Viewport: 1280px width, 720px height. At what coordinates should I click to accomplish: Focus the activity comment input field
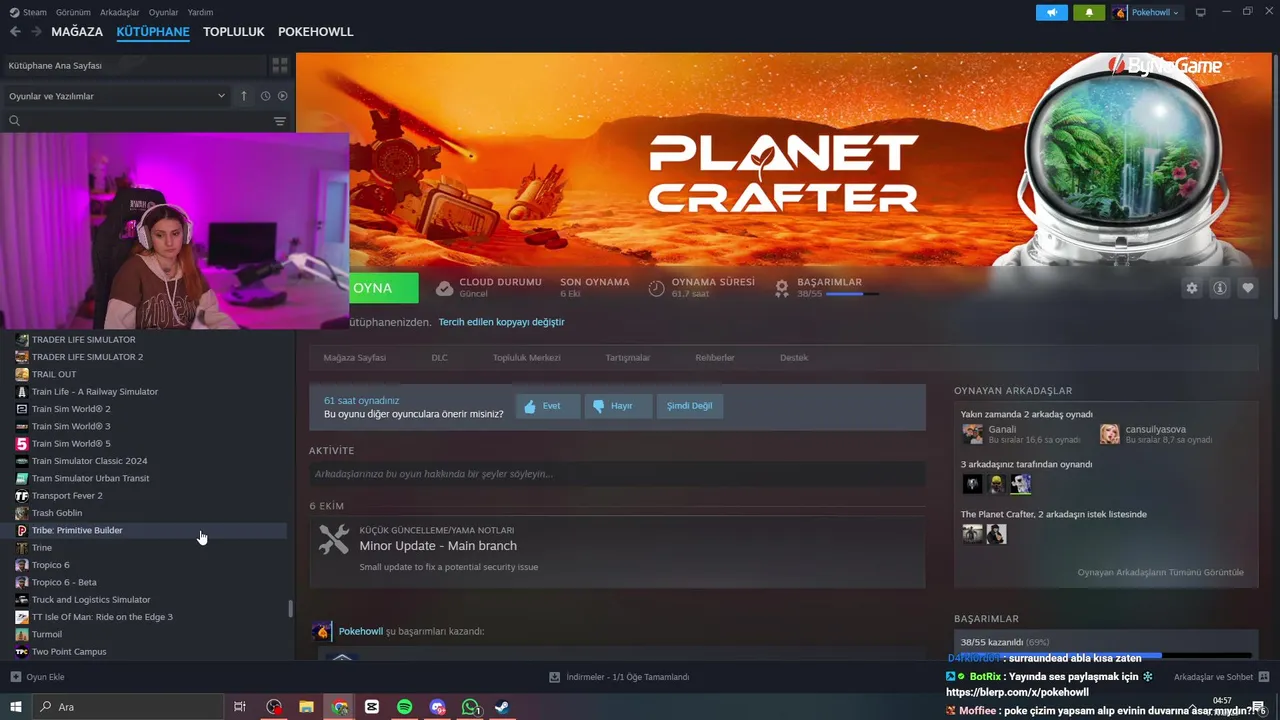click(617, 474)
